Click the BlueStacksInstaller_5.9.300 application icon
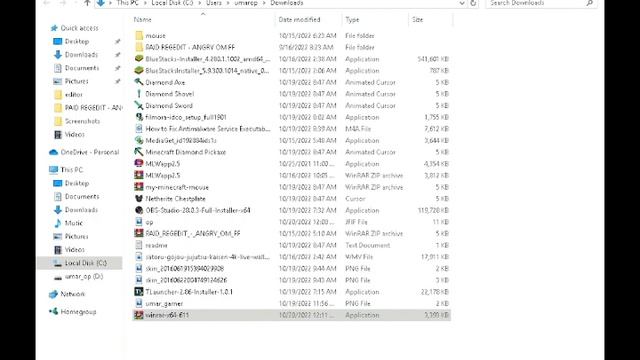The height and width of the screenshot is (360, 640). 139,71
